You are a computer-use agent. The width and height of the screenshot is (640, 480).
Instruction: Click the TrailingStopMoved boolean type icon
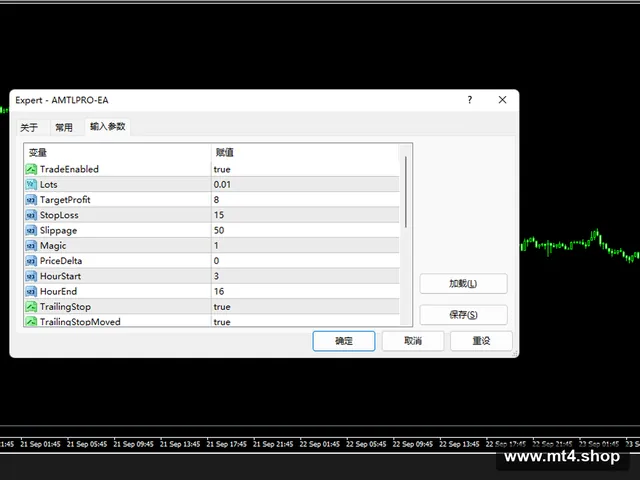pos(31,321)
